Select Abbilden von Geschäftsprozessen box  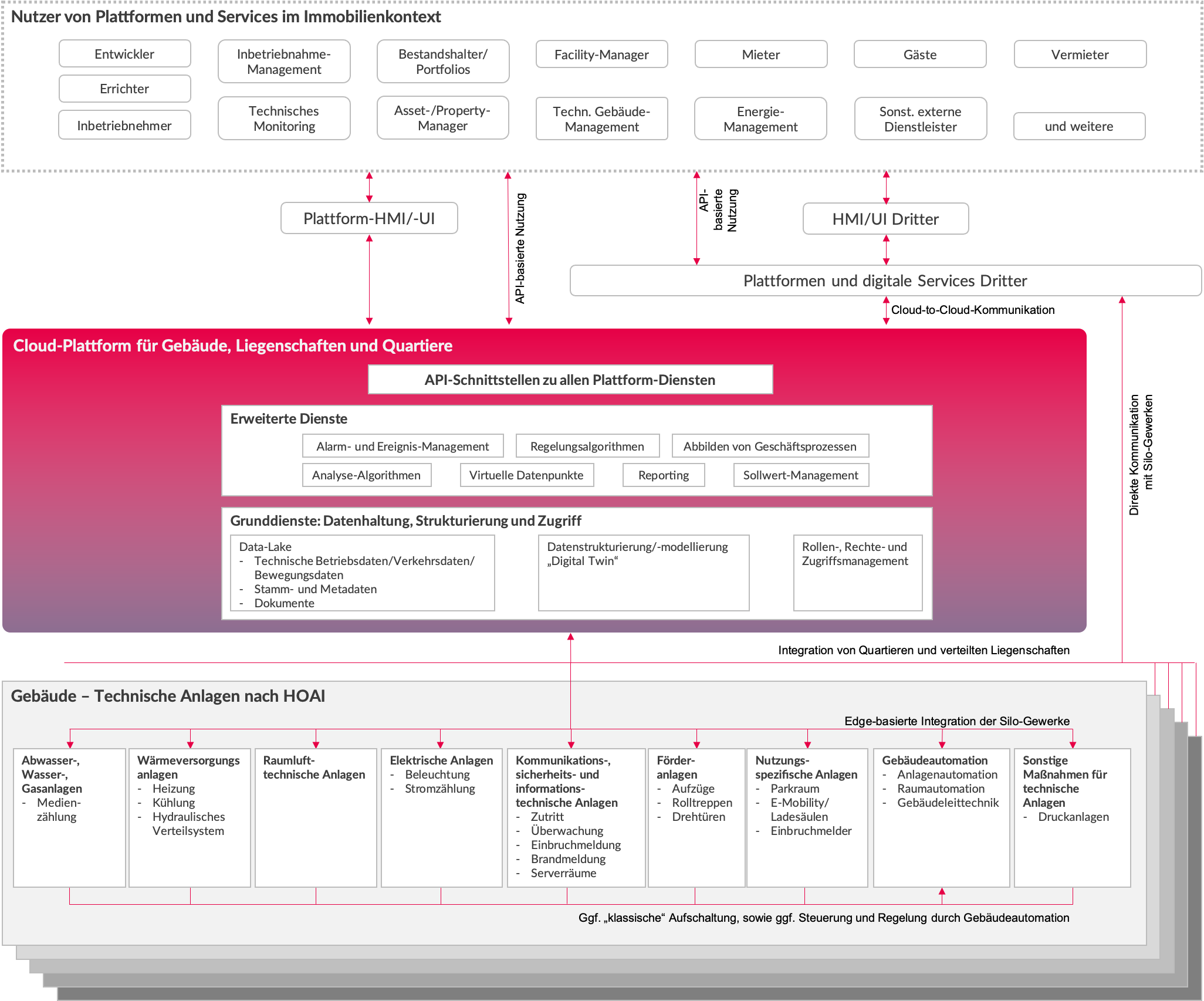click(769, 446)
